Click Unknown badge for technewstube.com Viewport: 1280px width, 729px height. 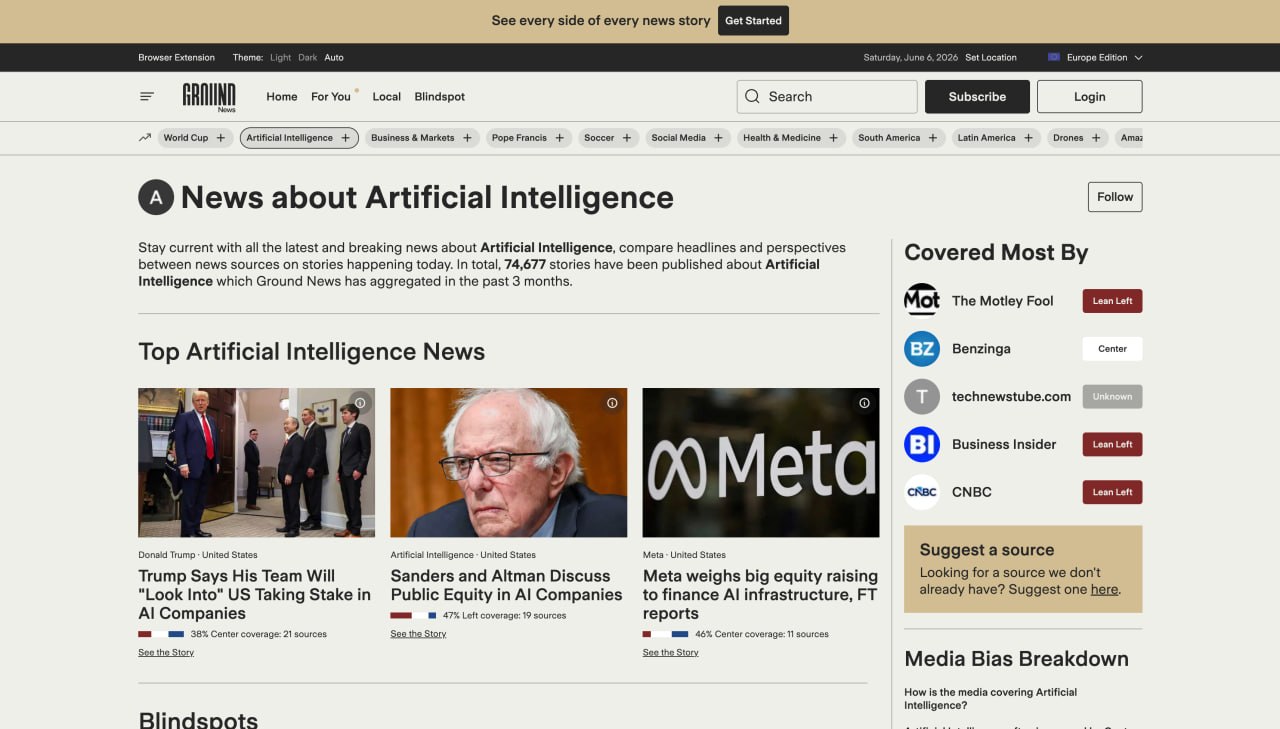(1112, 397)
